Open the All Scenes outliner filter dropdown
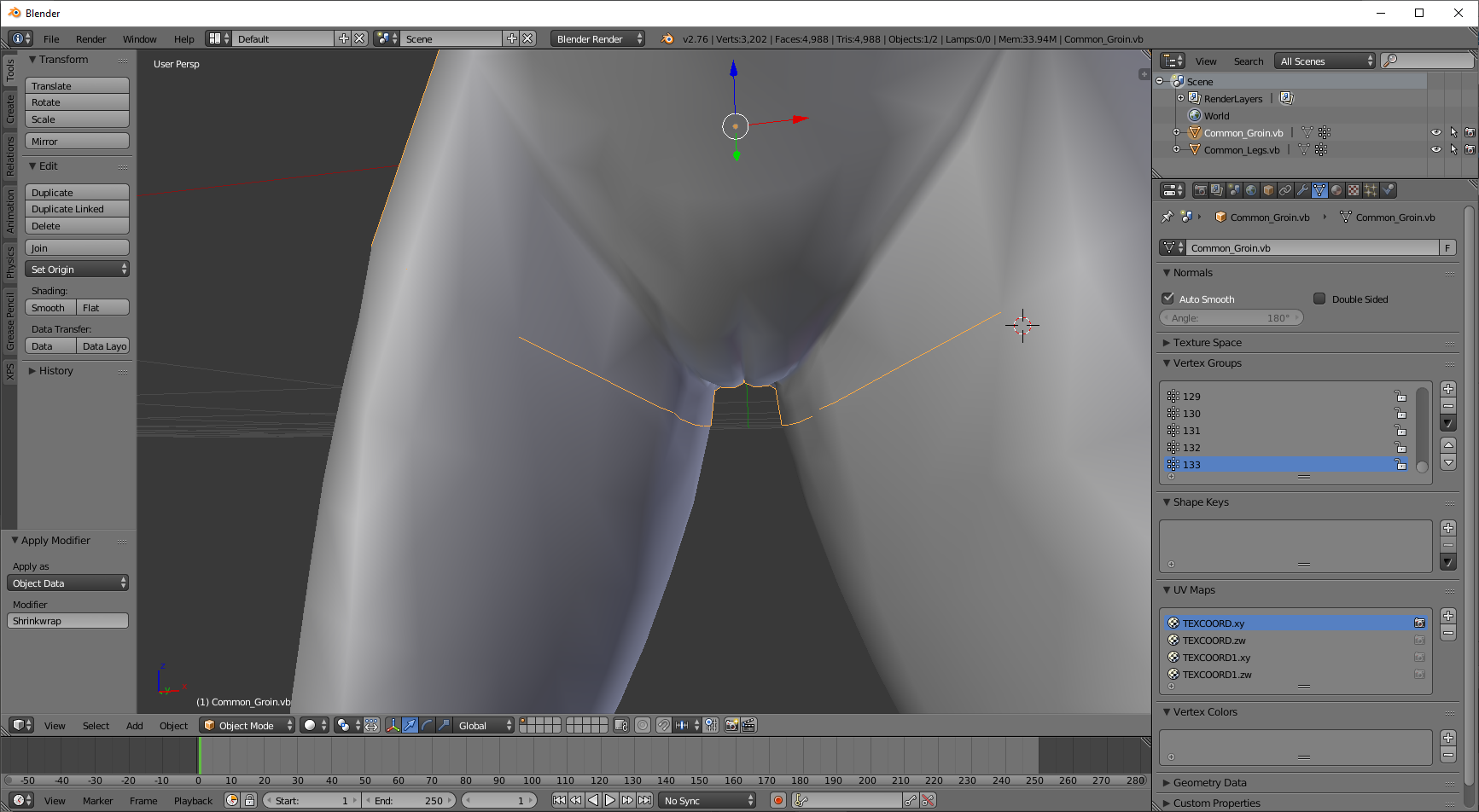This screenshot has height=812, width=1479. (1325, 61)
